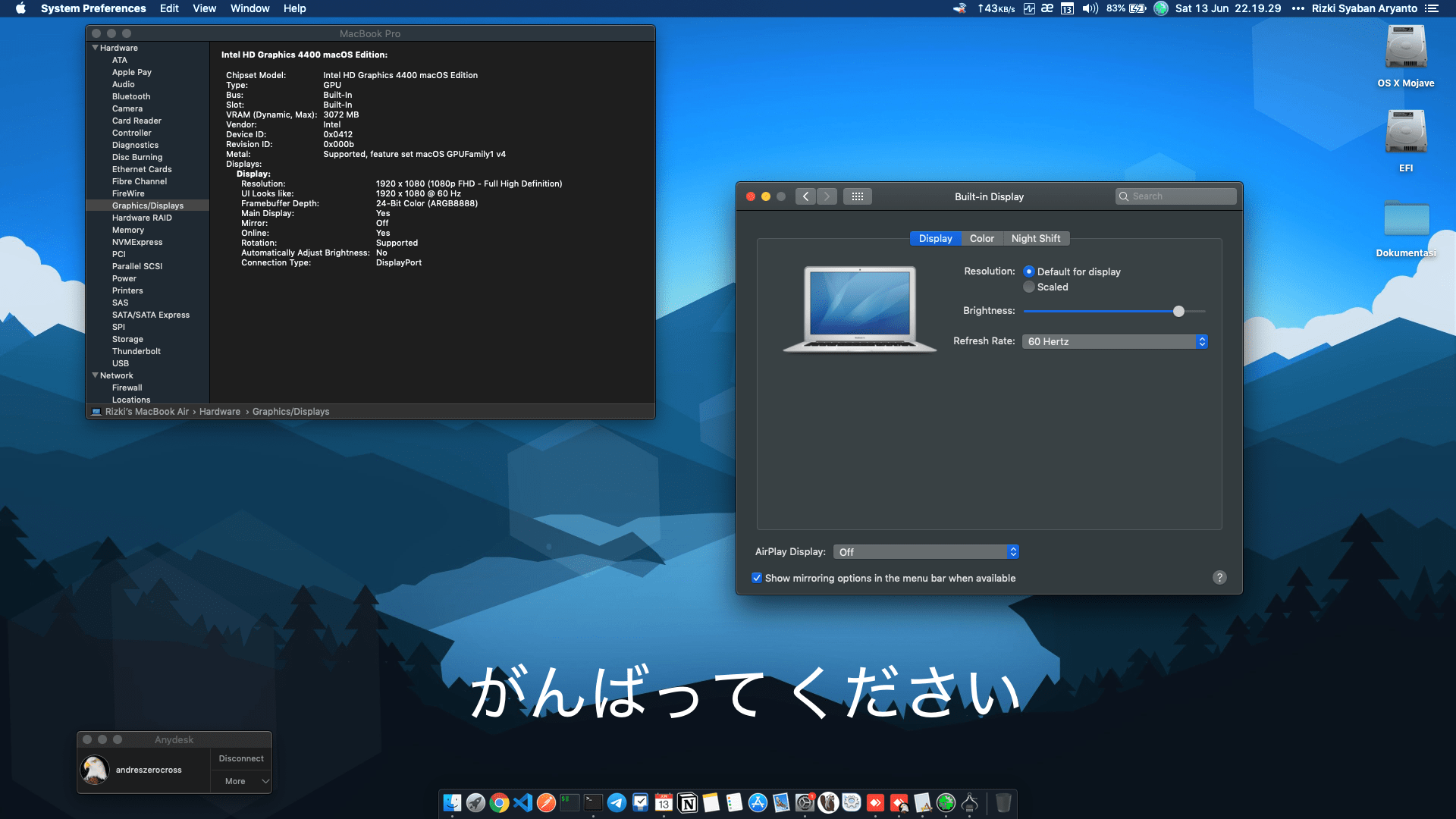Toggle show mirroring options checkbox
The height and width of the screenshot is (819, 1456).
tap(757, 578)
